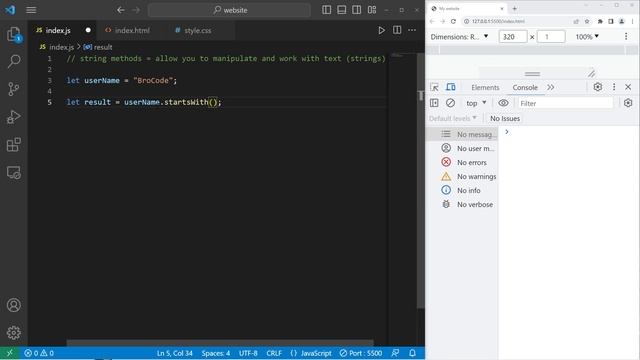
Task: Switch to the Console tab in DevTools
Action: 525,87
